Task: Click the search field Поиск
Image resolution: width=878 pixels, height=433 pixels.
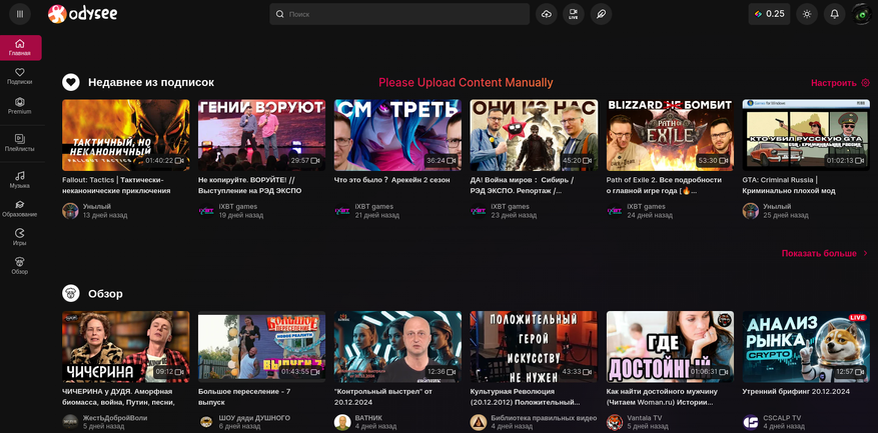Action: pos(399,14)
